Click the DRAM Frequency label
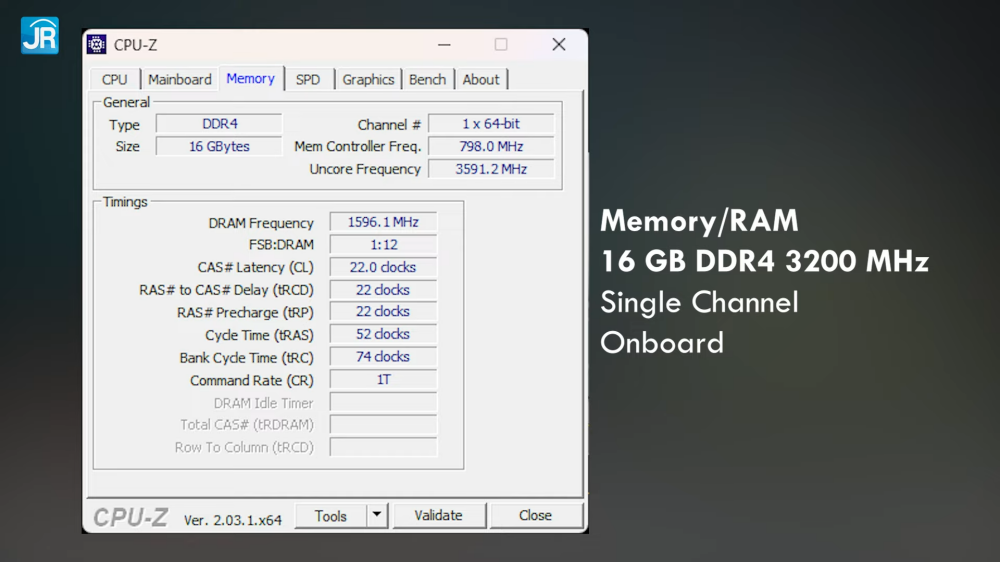Screen dimensions: 1000x562 (261, 223)
